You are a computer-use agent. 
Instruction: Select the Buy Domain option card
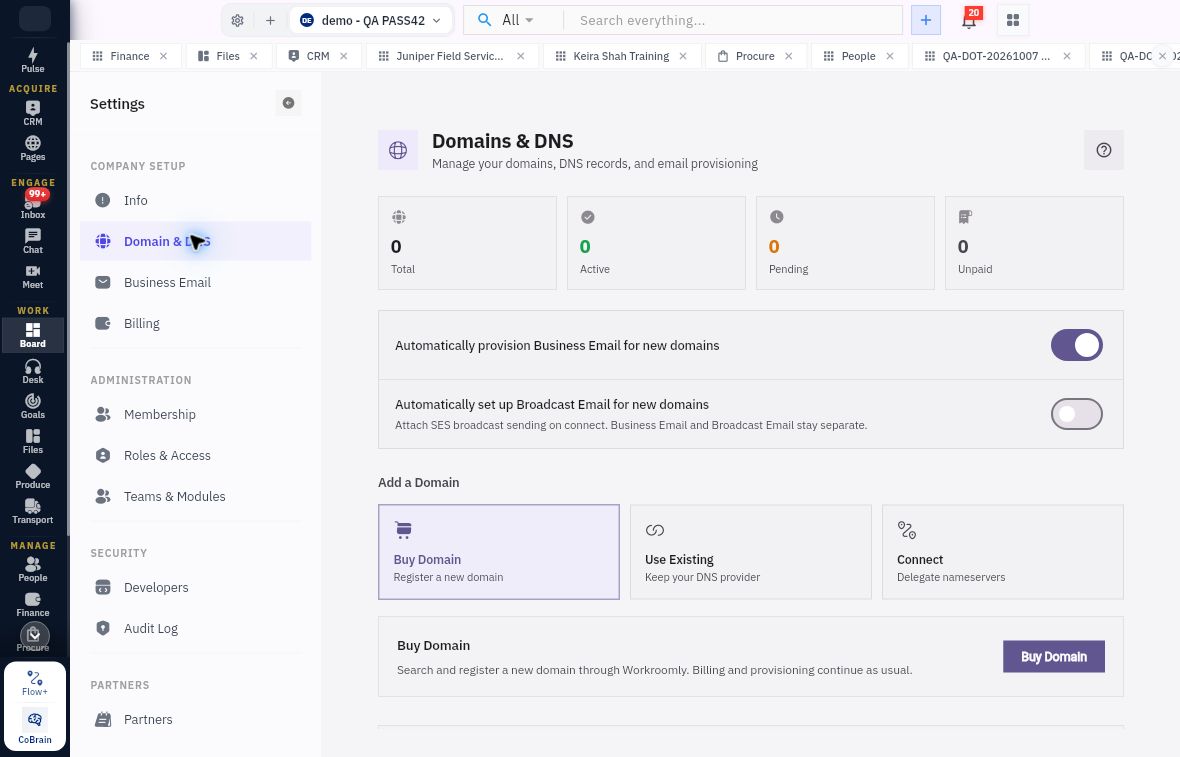(498, 552)
